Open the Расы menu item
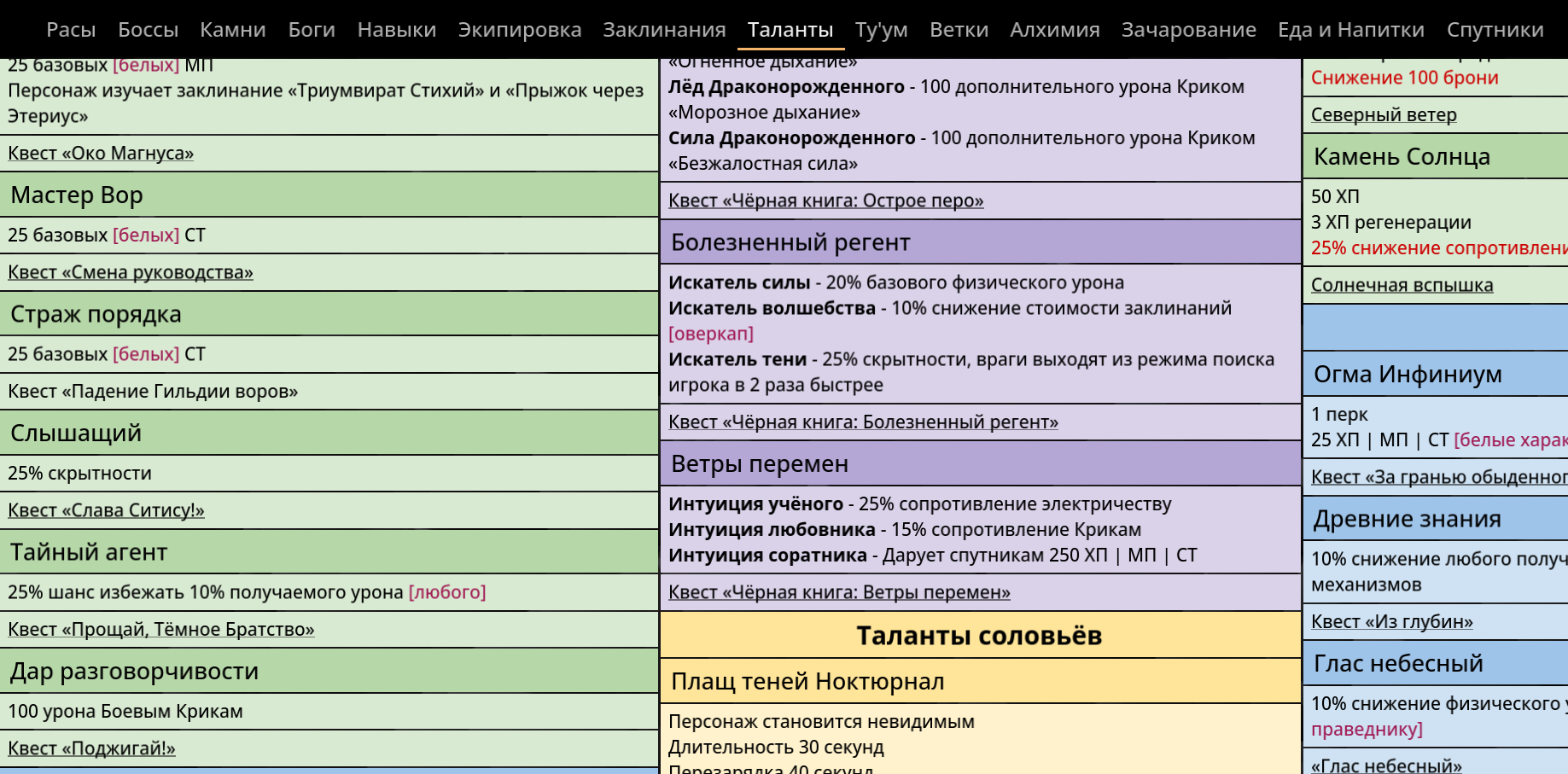The height and width of the screenshot is (774, 1568). point(71,30)
